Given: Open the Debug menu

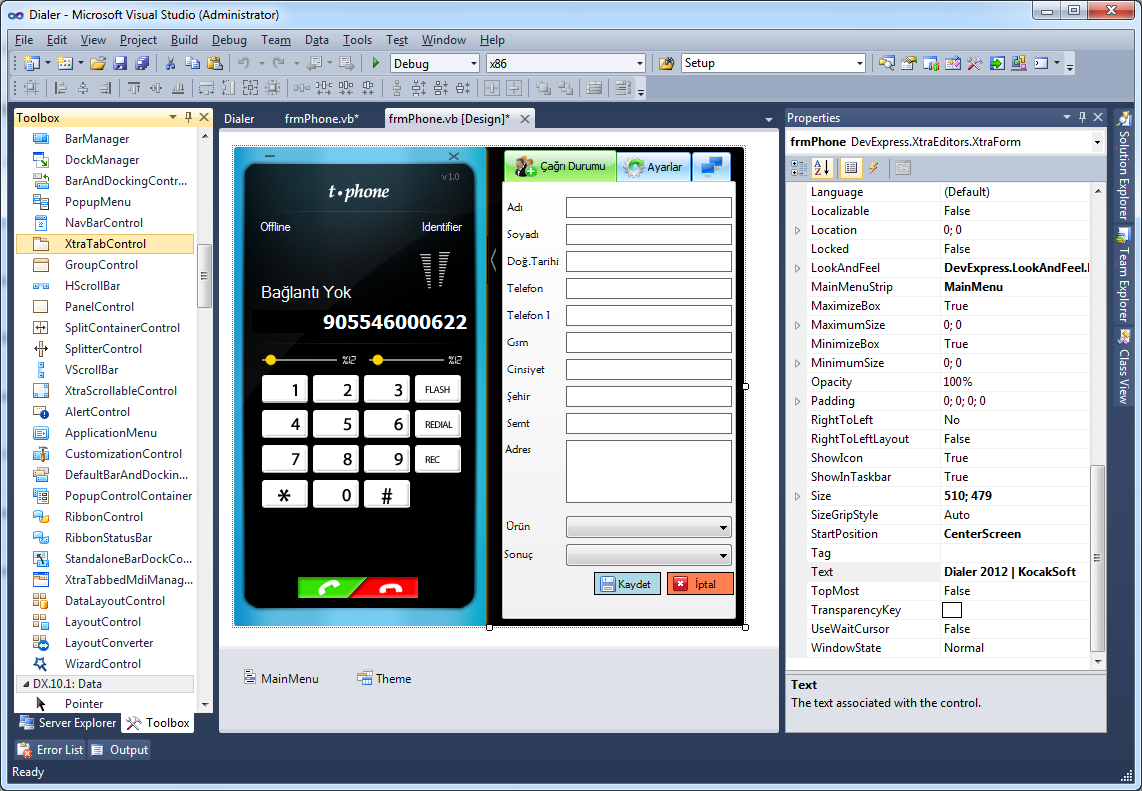Looking at the screenshot, I should 229,40.
